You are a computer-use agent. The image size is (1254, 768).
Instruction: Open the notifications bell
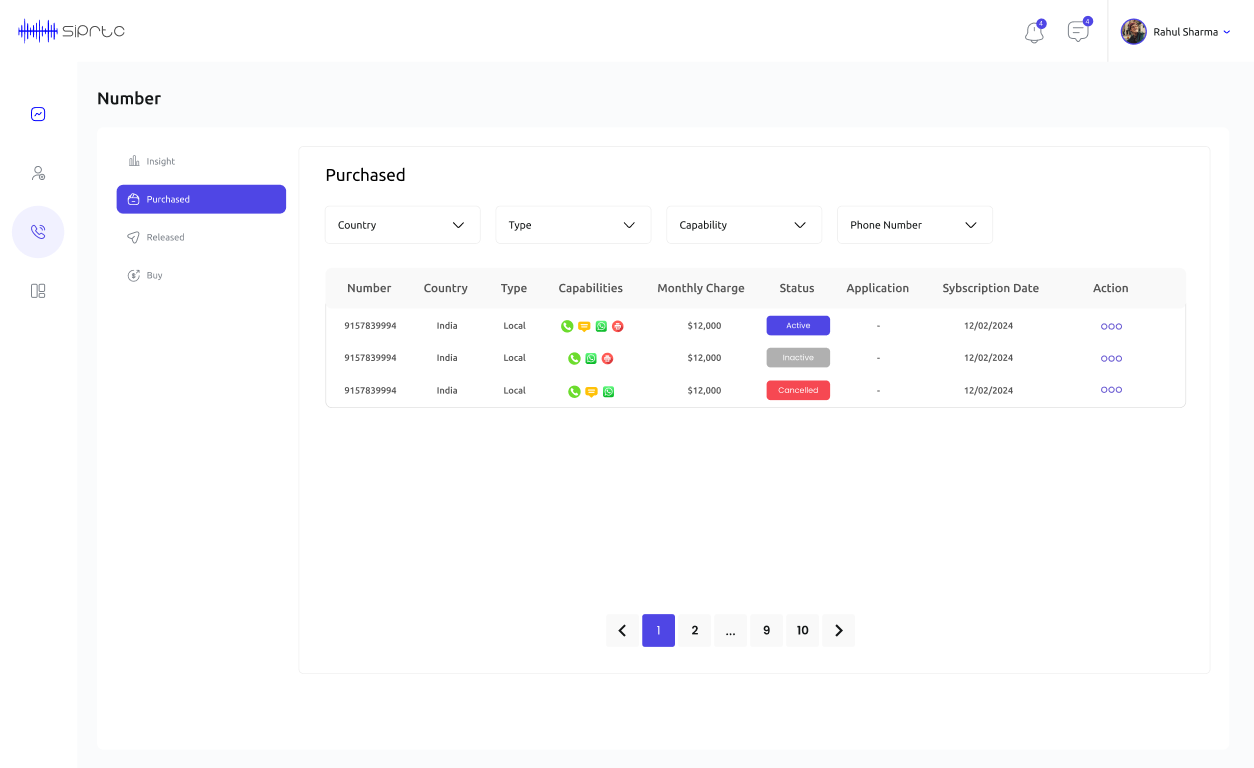coord(1033,32)
